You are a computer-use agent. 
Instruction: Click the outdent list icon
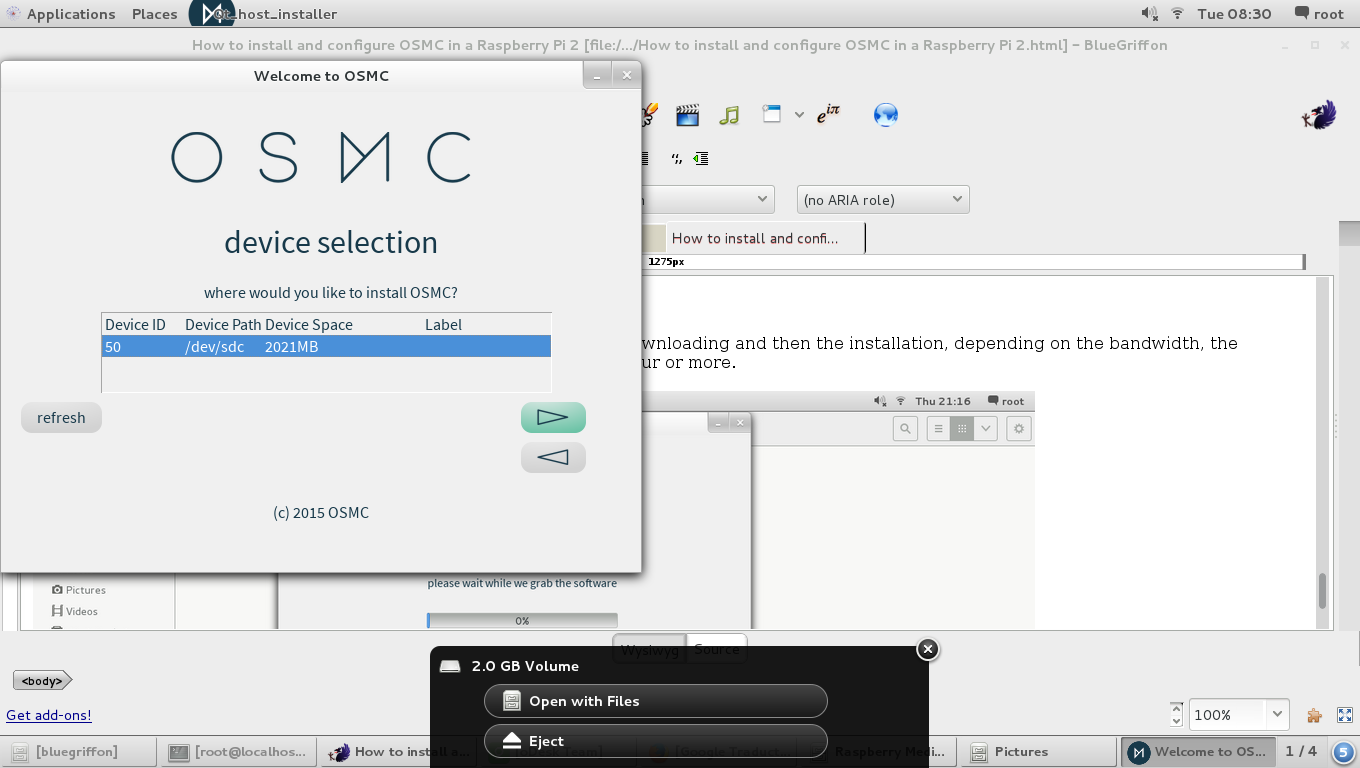(x=701, y=159)
